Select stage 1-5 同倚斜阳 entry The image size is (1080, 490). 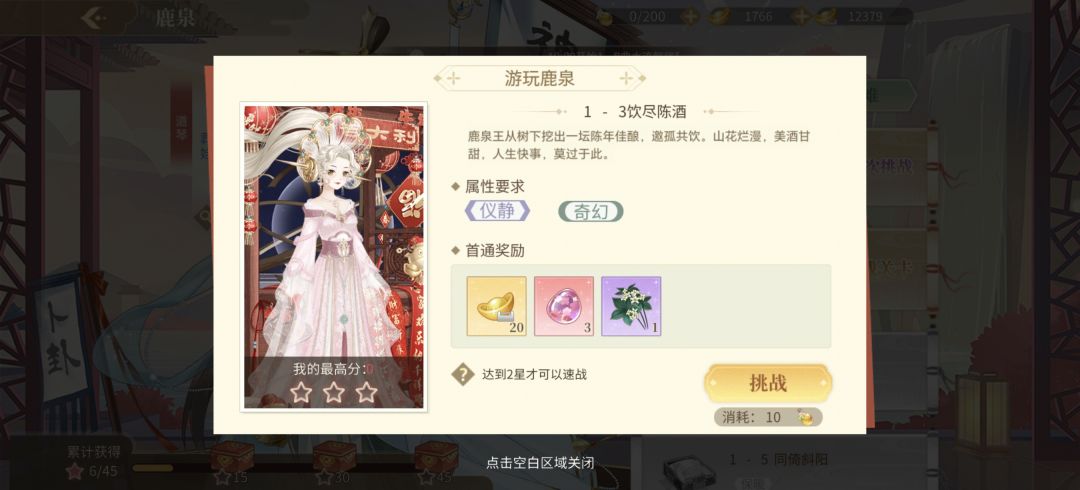pyautogui.click(x=778, y=460)
